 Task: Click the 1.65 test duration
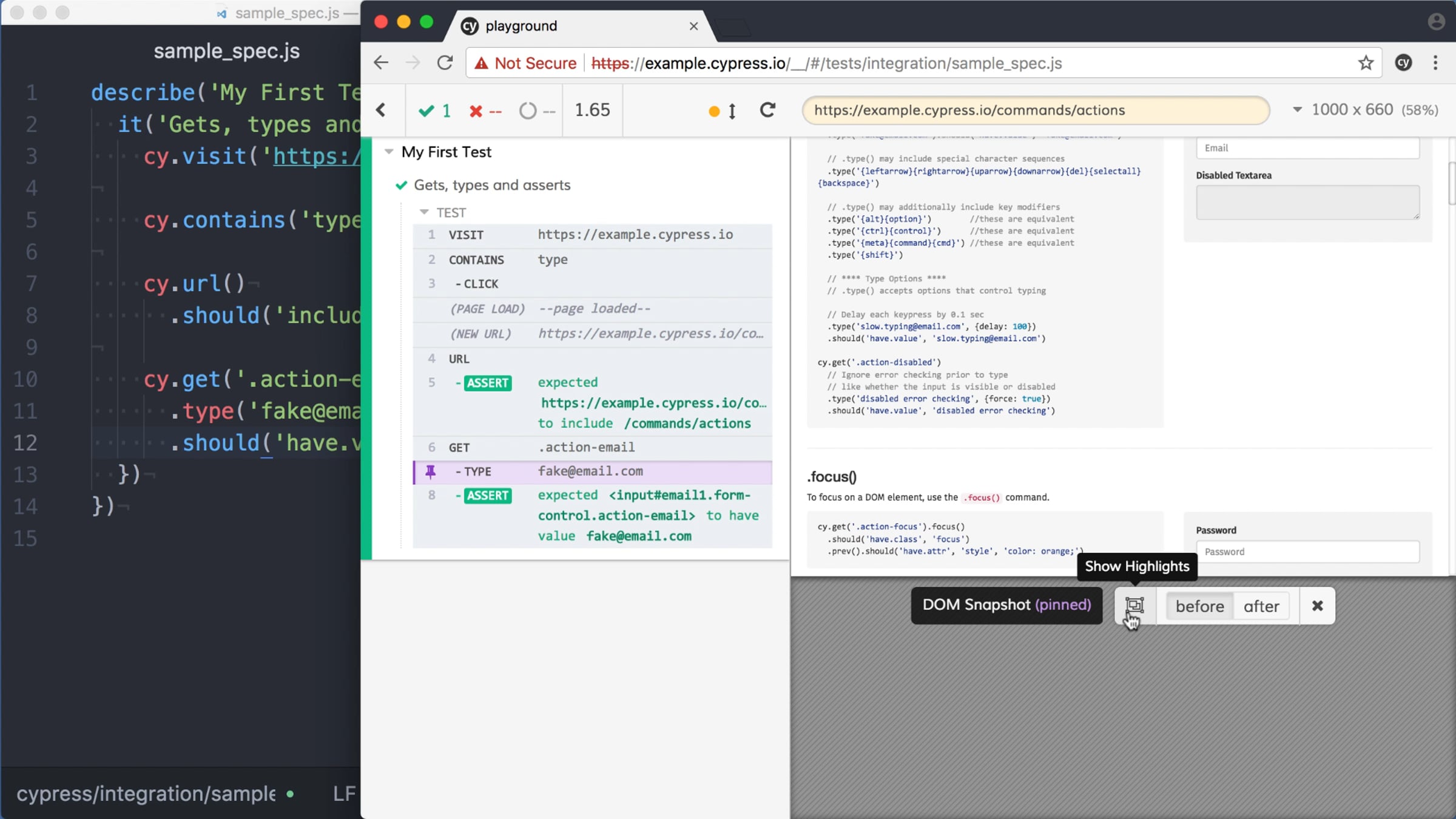click(x=592, y=110)
